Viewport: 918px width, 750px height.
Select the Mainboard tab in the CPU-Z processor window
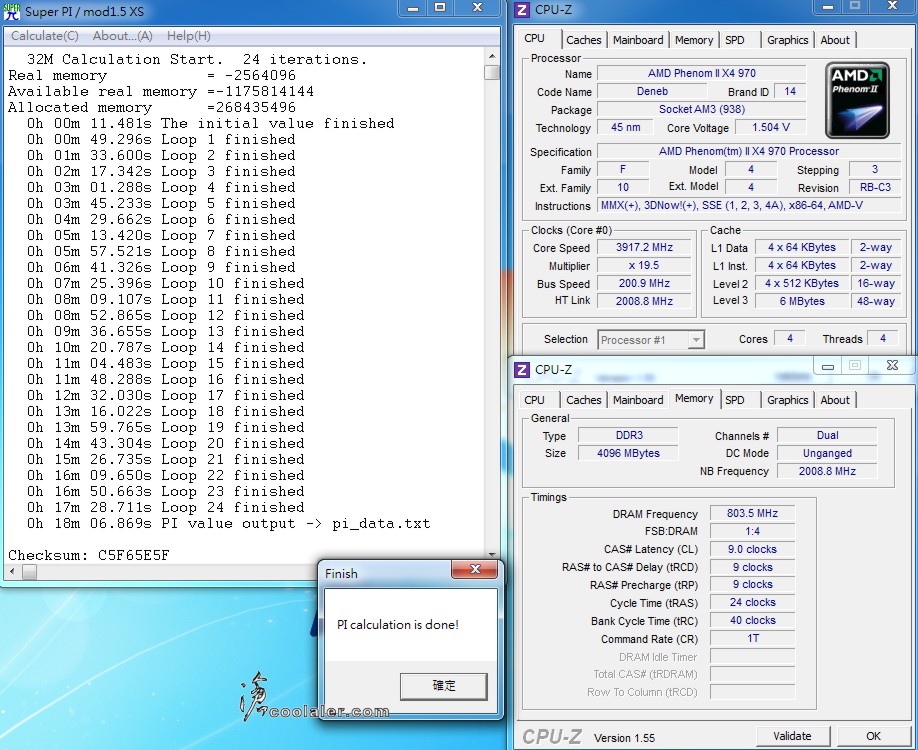coord(638,40)
